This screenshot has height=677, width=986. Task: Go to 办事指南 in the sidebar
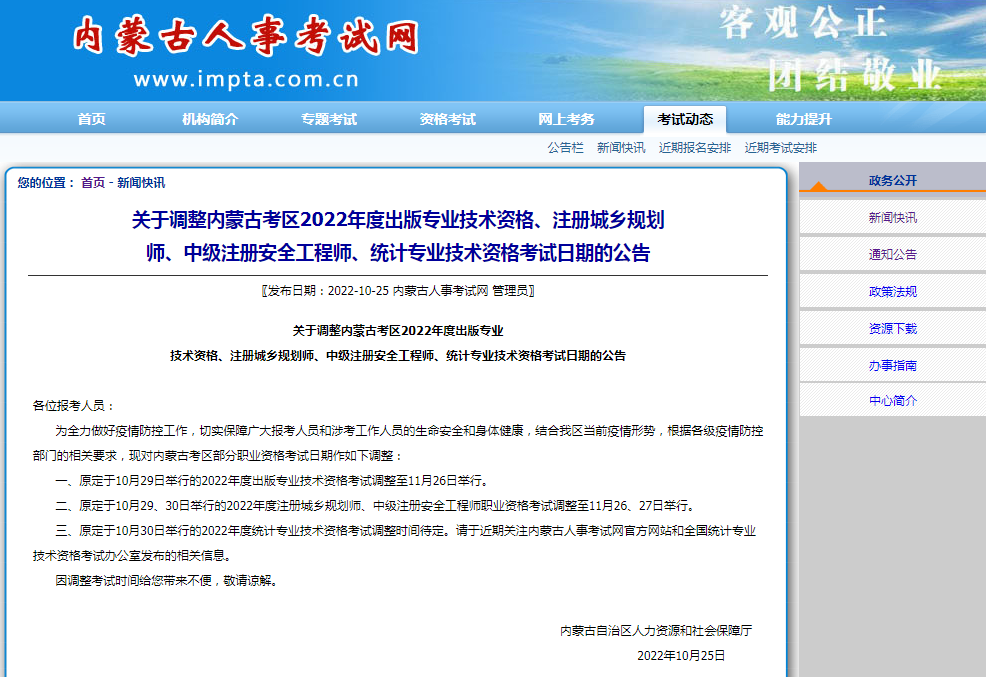tap(892, 366)
